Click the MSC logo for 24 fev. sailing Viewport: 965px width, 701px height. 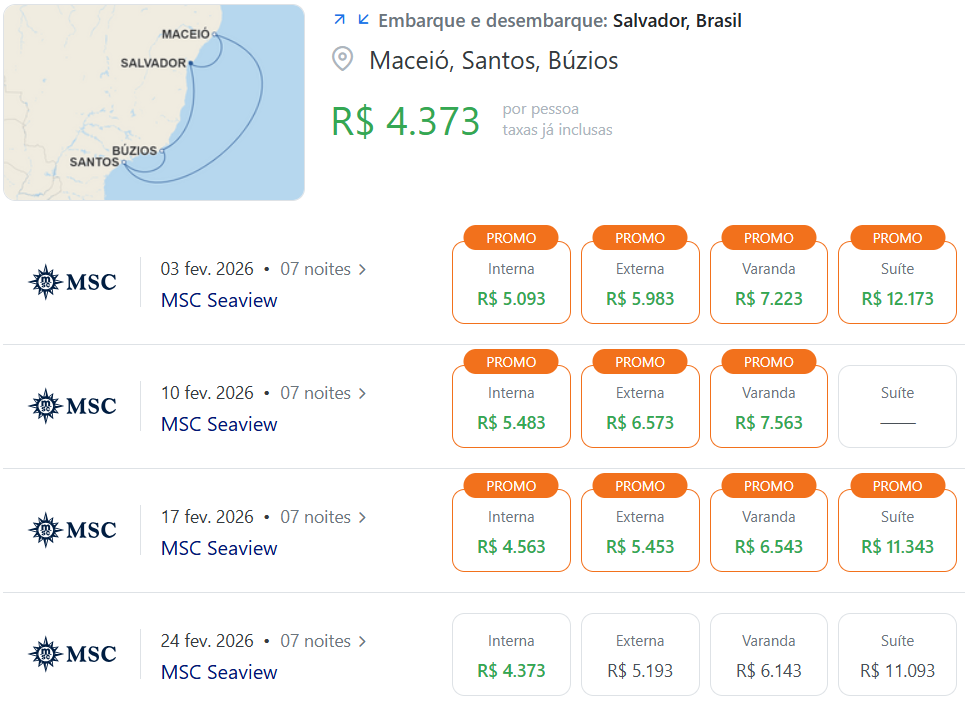tap(73, 654)
